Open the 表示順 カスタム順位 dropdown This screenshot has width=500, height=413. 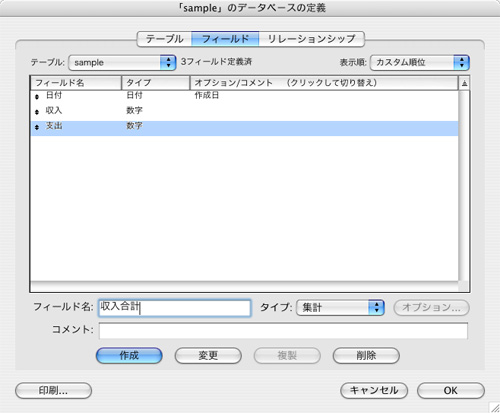tap(420, 62)
